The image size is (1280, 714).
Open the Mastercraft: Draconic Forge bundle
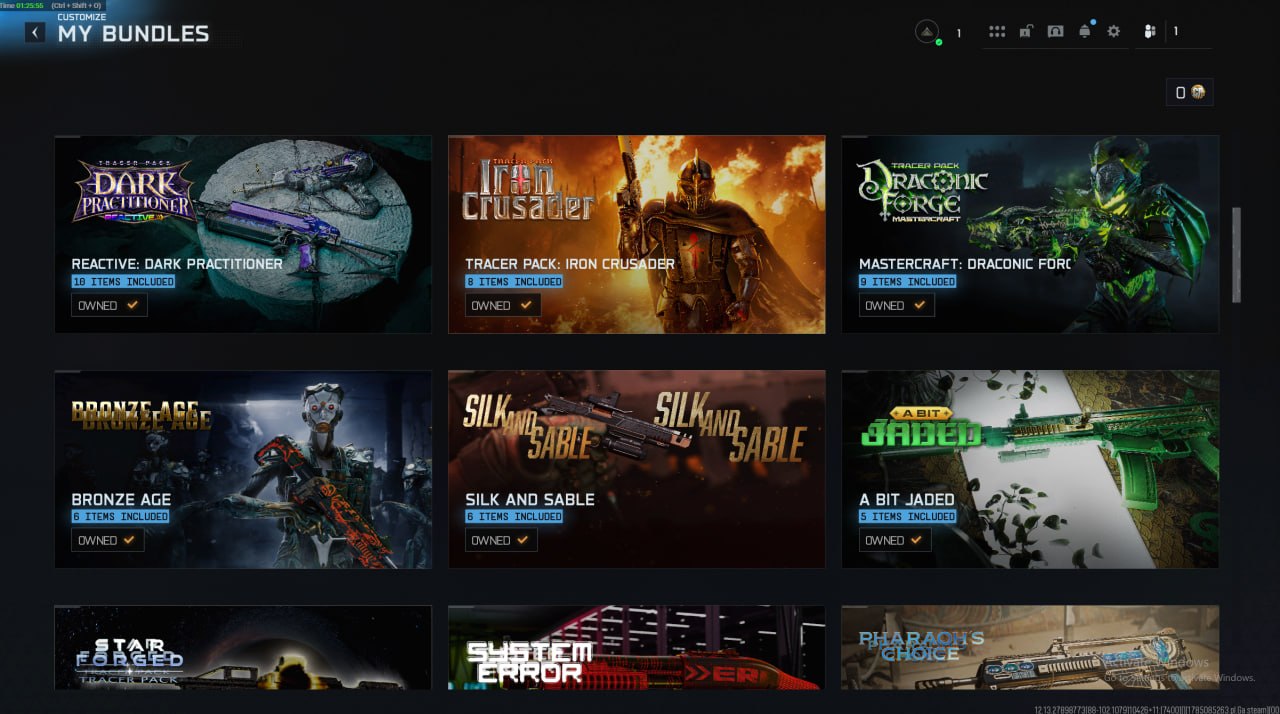click(x=1030, y=234)
